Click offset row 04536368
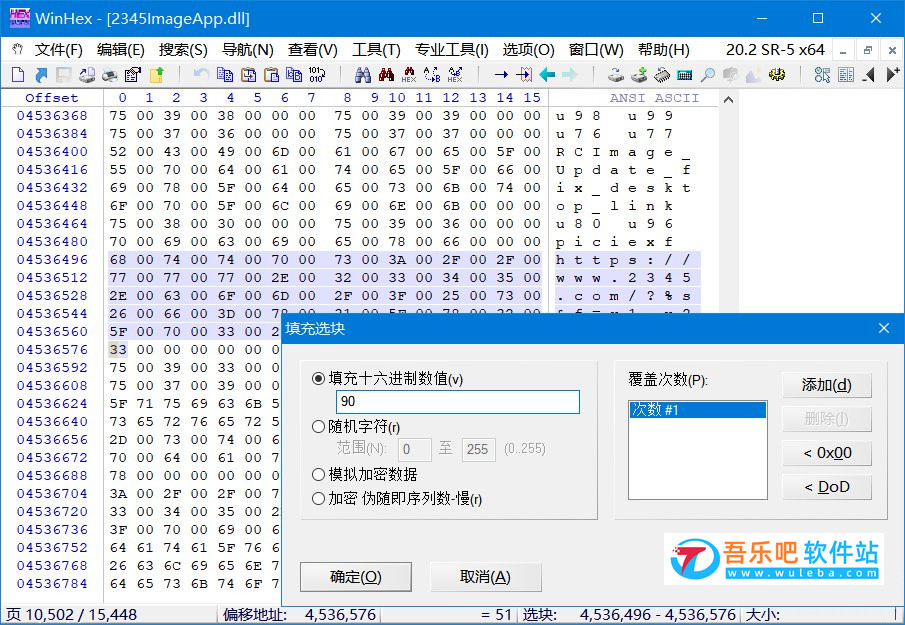Screen dimensions: 905x625 (53, 115)
